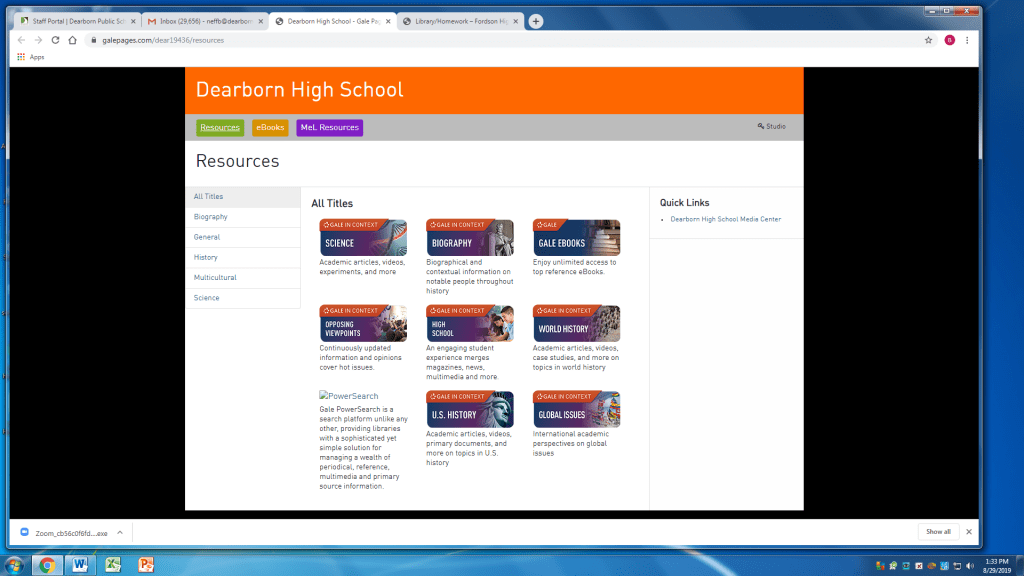Open Microsoft Excel from the taskbar
1024x576 pixels.
tap(113, 565)
